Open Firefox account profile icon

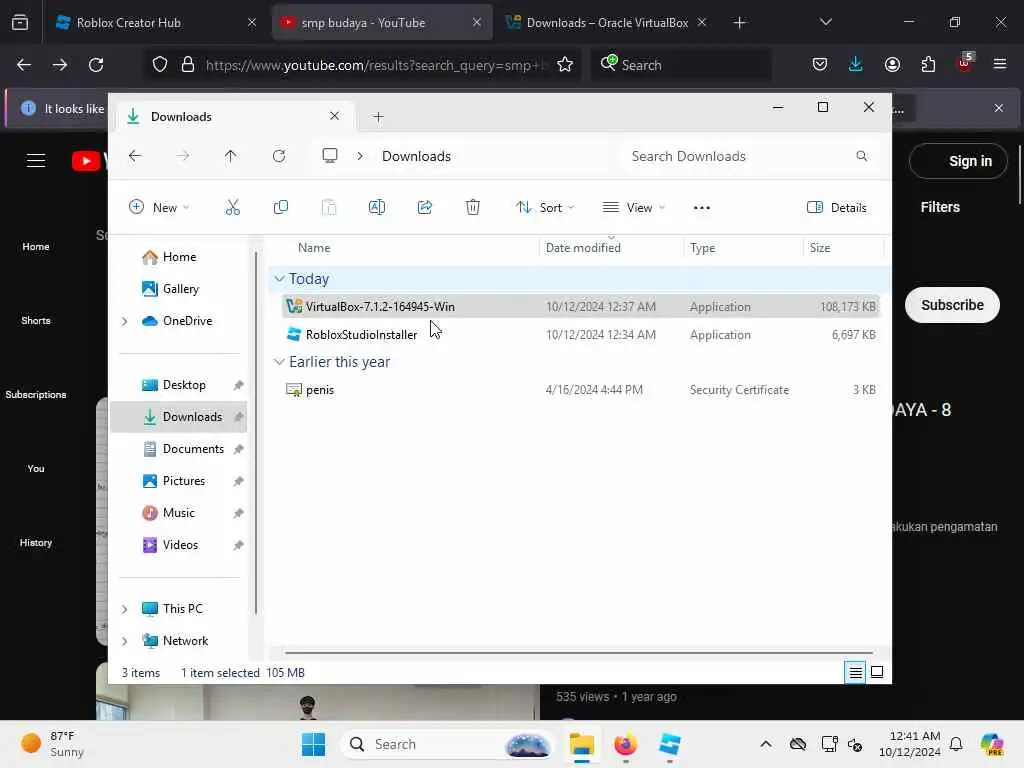point(892,65)
